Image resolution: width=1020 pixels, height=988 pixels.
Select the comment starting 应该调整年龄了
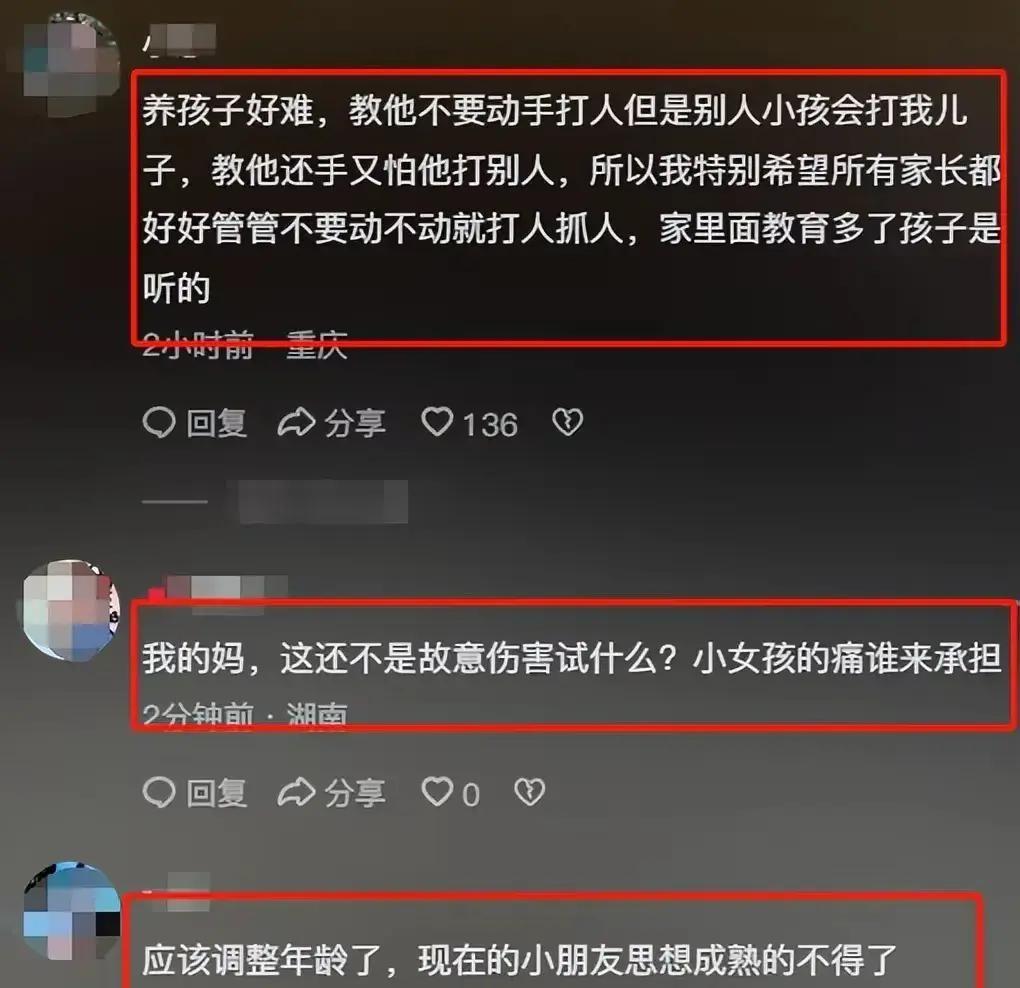pyautogui.click(x=518, y=960)
